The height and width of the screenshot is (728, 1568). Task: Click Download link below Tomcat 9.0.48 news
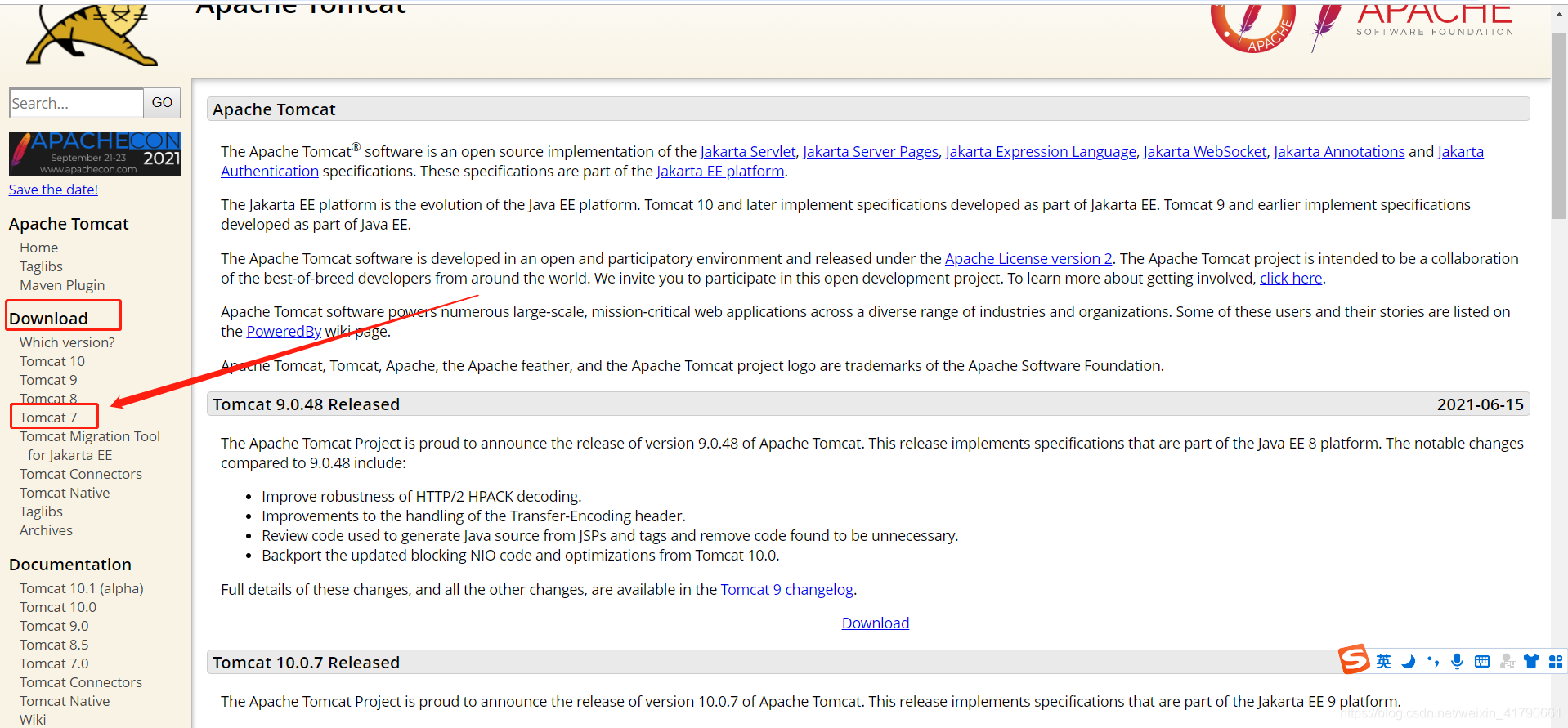coord(876,623)
